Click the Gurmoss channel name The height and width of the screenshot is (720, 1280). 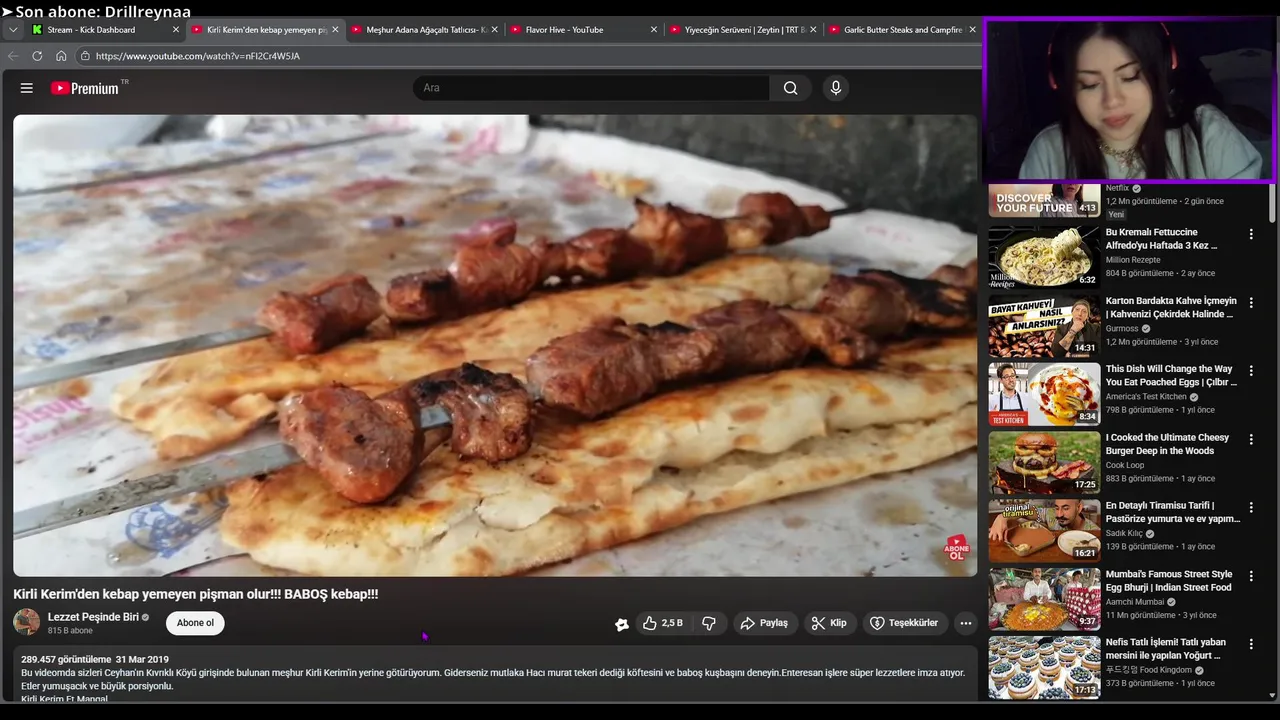pos(1122,329)
